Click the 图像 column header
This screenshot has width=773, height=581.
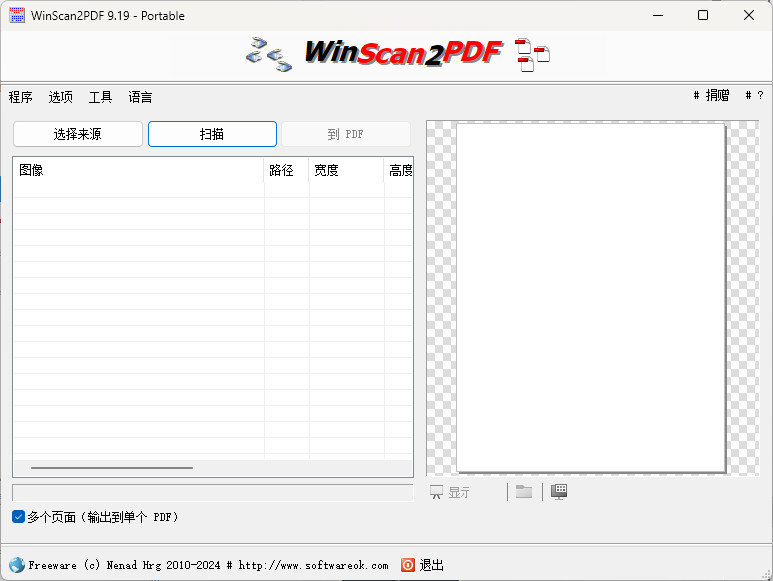coord(139,171)
